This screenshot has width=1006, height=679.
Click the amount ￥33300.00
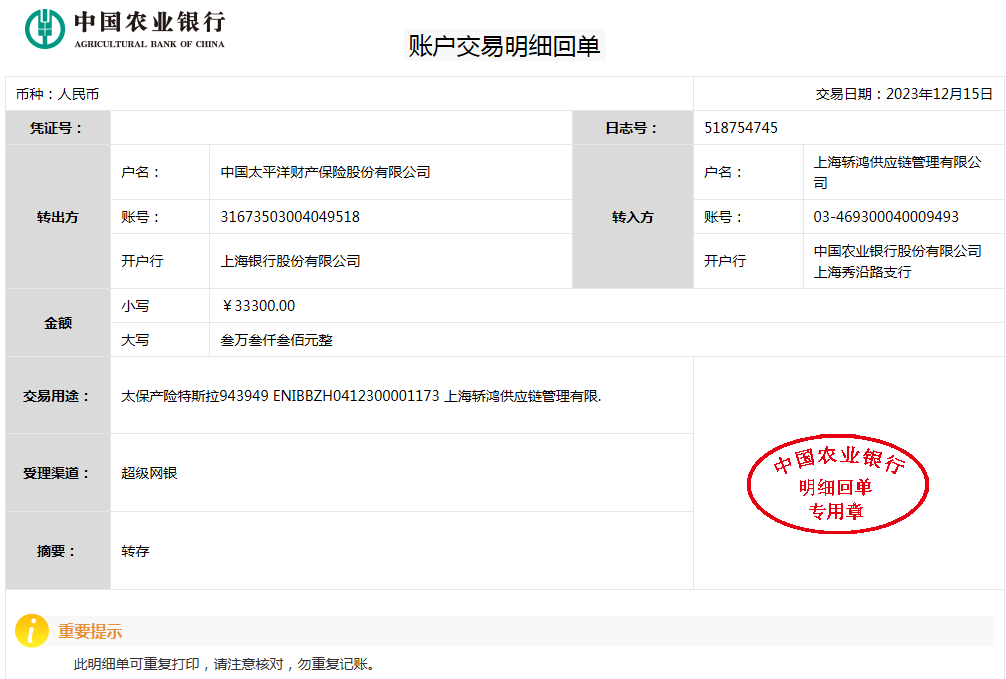point(259,306)
